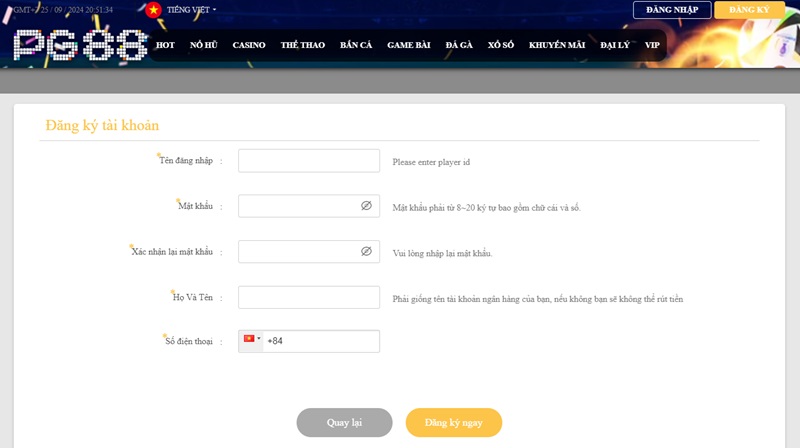Click the 'Please enter player id' hint text
The image size is (800, 448).
point(431,162)
